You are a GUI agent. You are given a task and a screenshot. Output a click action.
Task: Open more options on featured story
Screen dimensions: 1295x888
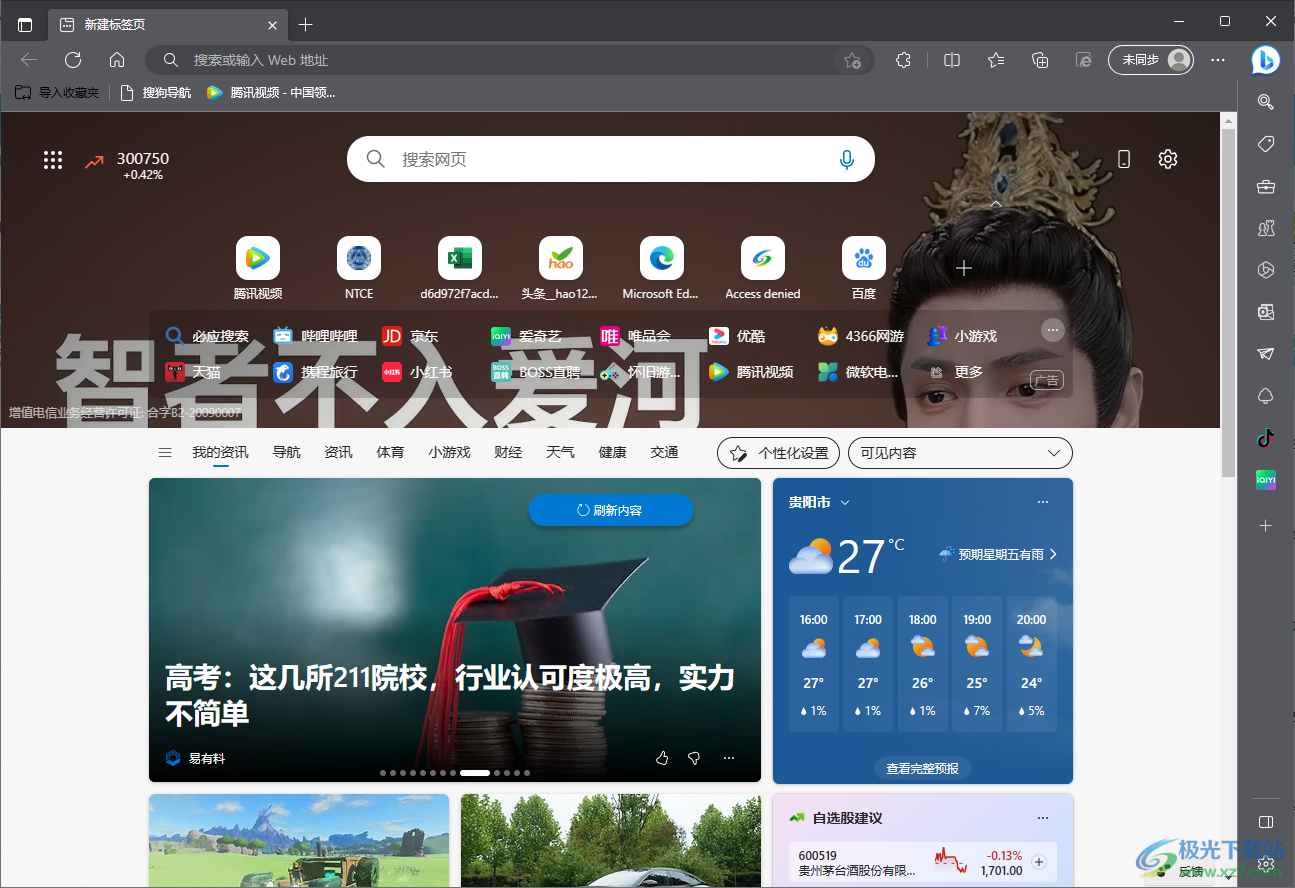[729, 759]
